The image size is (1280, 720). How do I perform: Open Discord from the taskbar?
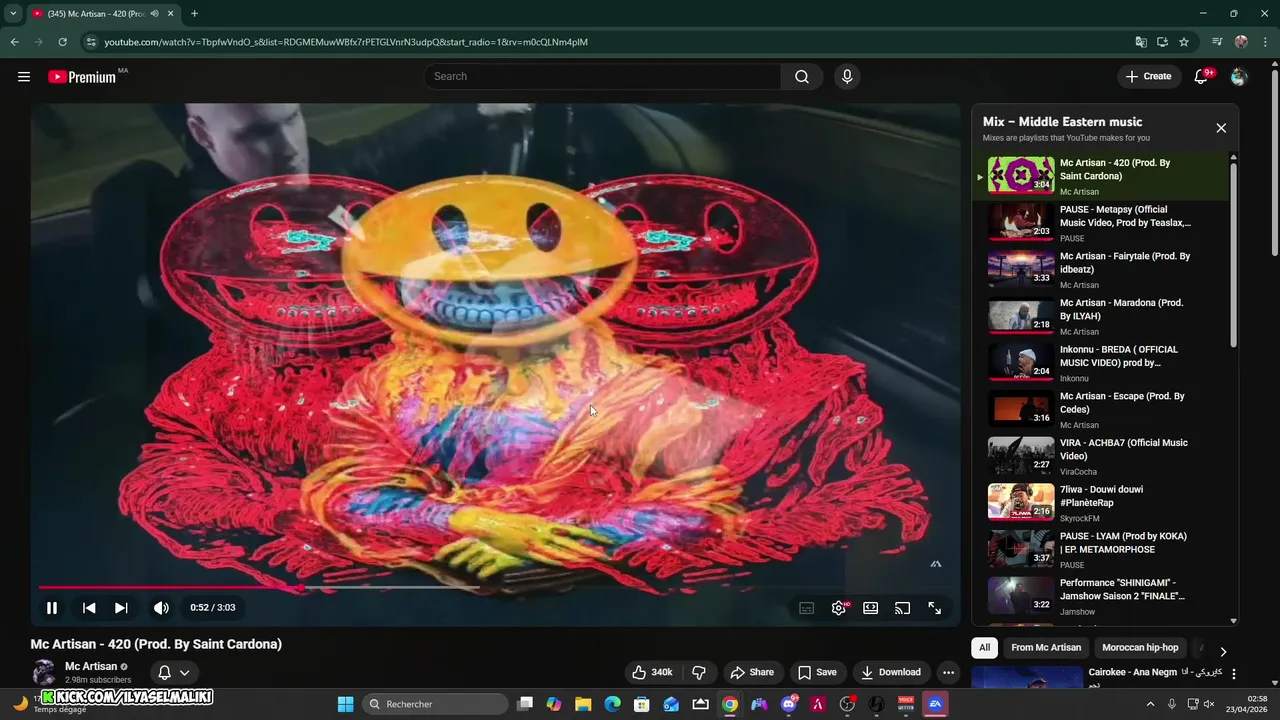(789, 704)
